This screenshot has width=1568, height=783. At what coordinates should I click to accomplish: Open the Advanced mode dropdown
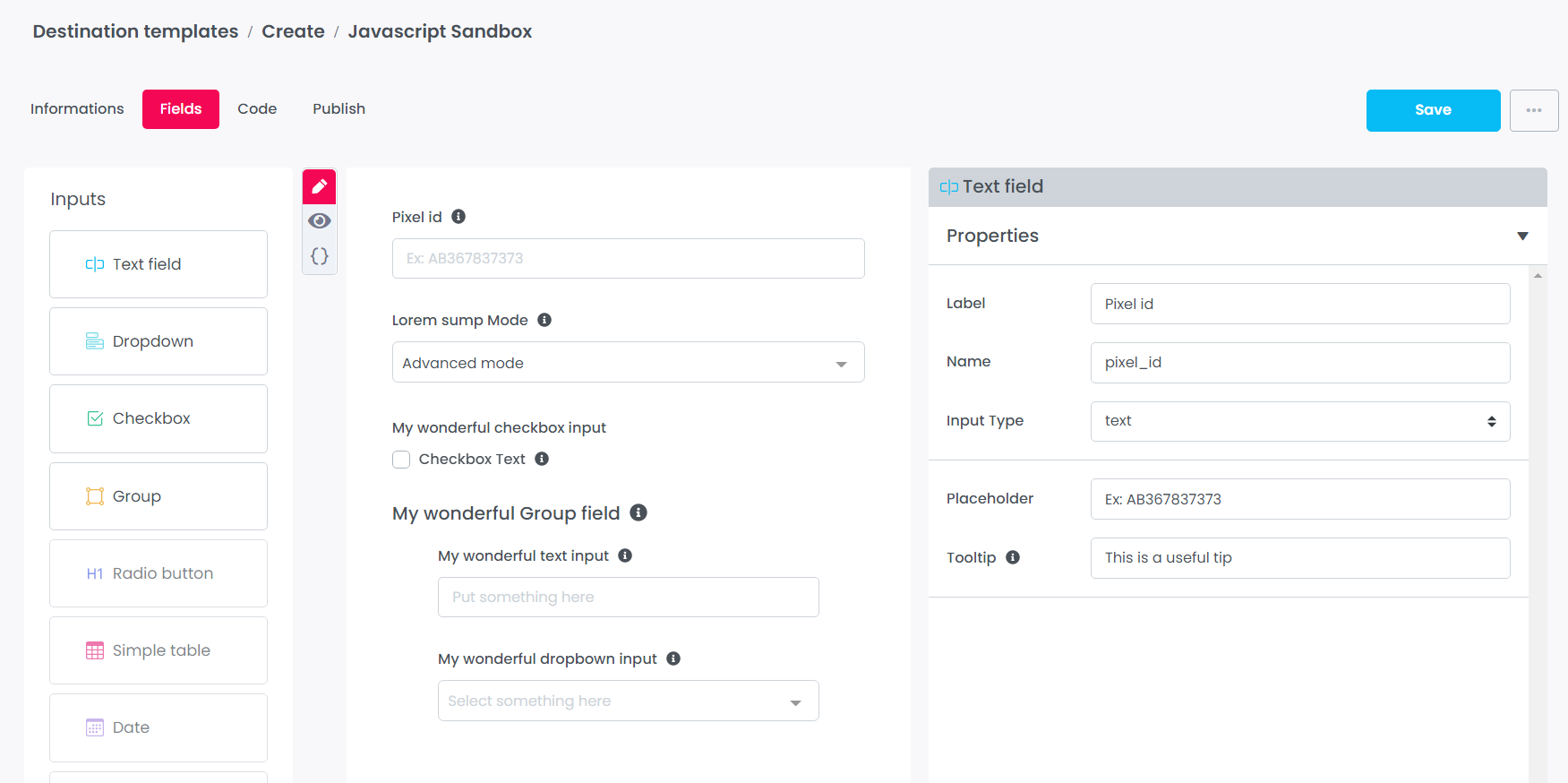[628, 363]
